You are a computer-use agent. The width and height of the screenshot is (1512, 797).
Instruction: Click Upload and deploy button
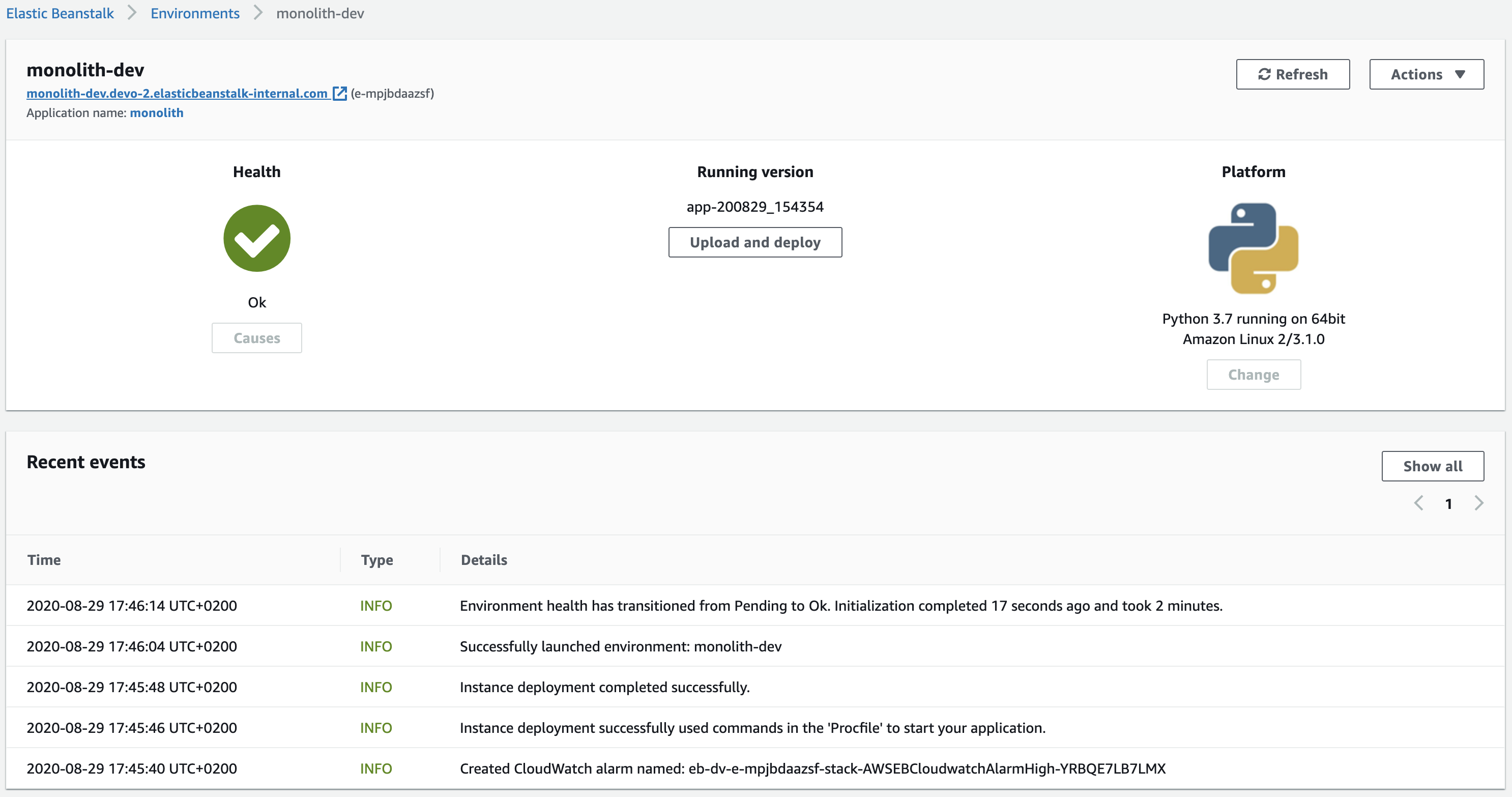pyautogui.click(x=755, y=243)
